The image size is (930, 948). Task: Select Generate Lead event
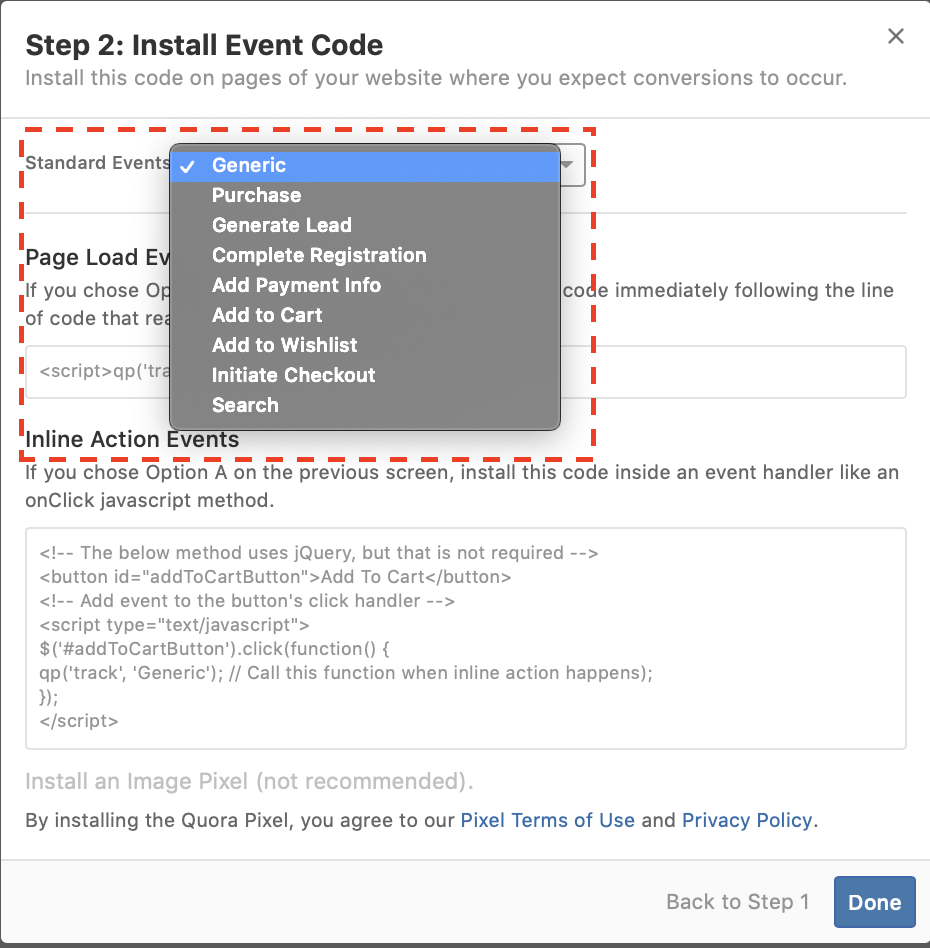pyautogui.click(x=282, y=226)
